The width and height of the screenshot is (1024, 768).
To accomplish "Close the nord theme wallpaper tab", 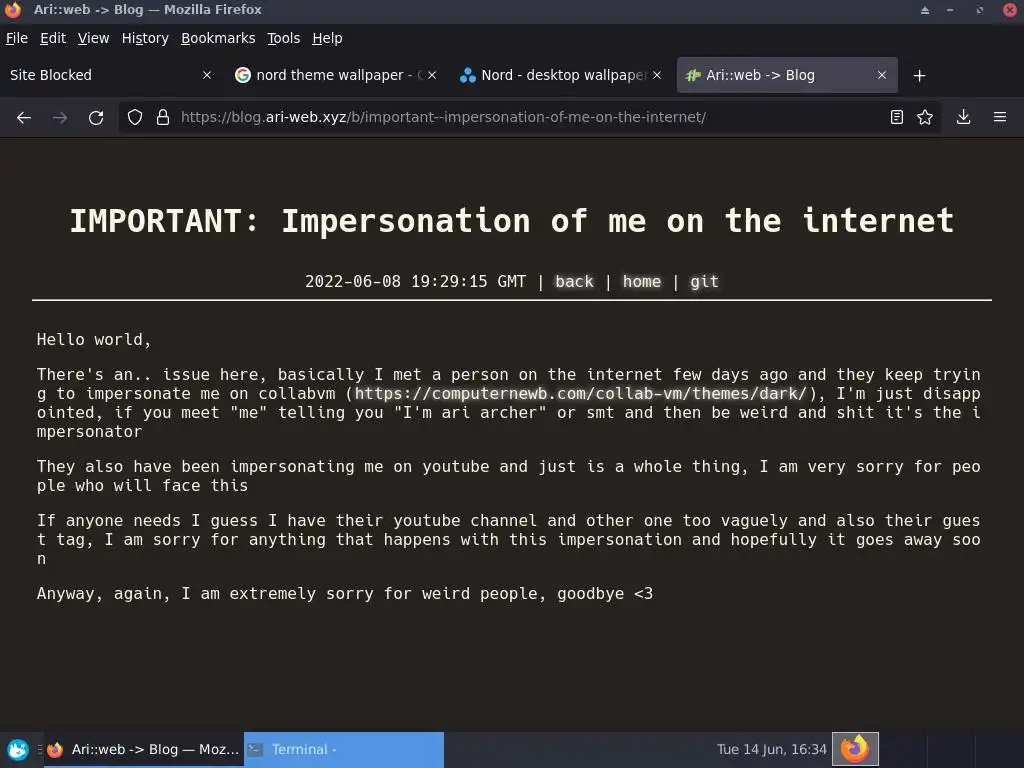I will tap(432, 75).
